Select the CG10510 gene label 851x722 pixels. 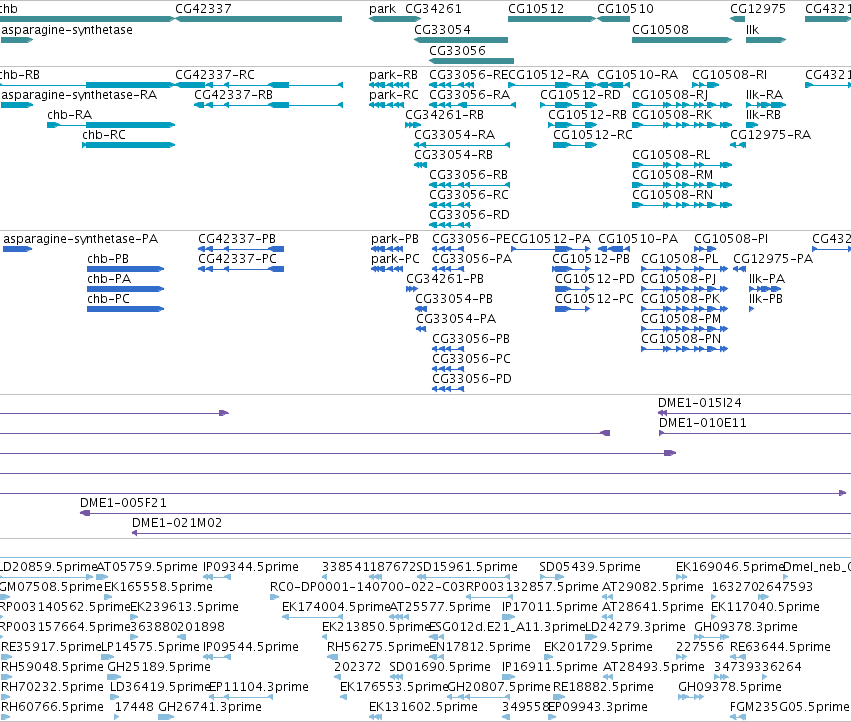[625, 9]
